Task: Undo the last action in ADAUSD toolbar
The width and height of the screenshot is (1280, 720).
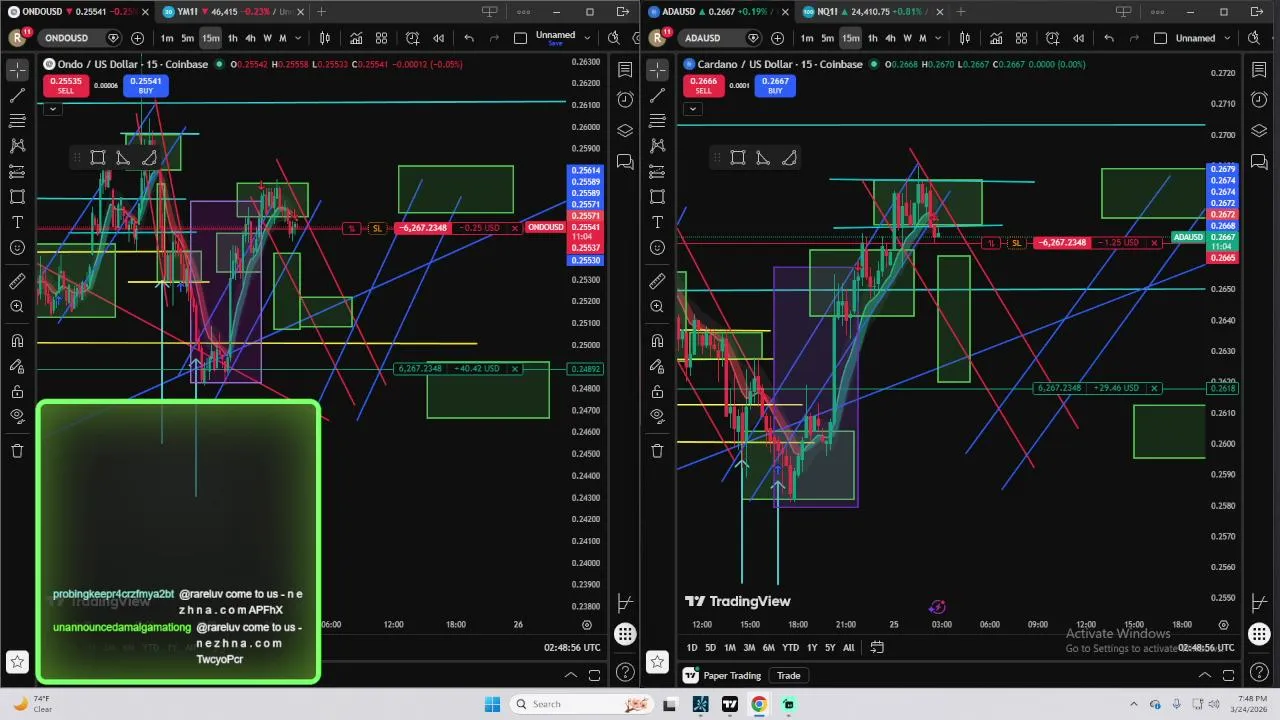Action: pos(1109,38)
